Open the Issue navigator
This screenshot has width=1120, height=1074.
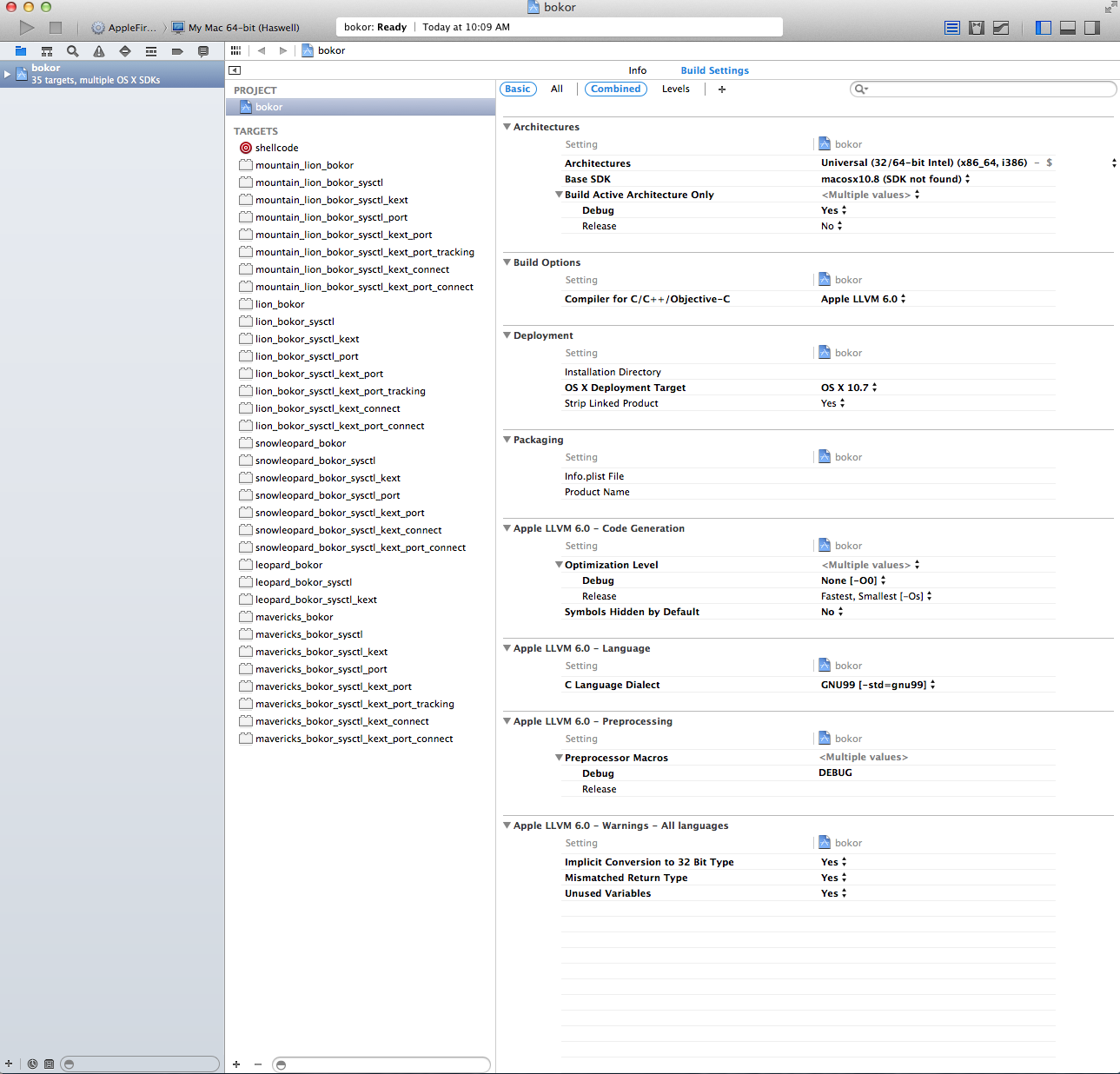99,51
